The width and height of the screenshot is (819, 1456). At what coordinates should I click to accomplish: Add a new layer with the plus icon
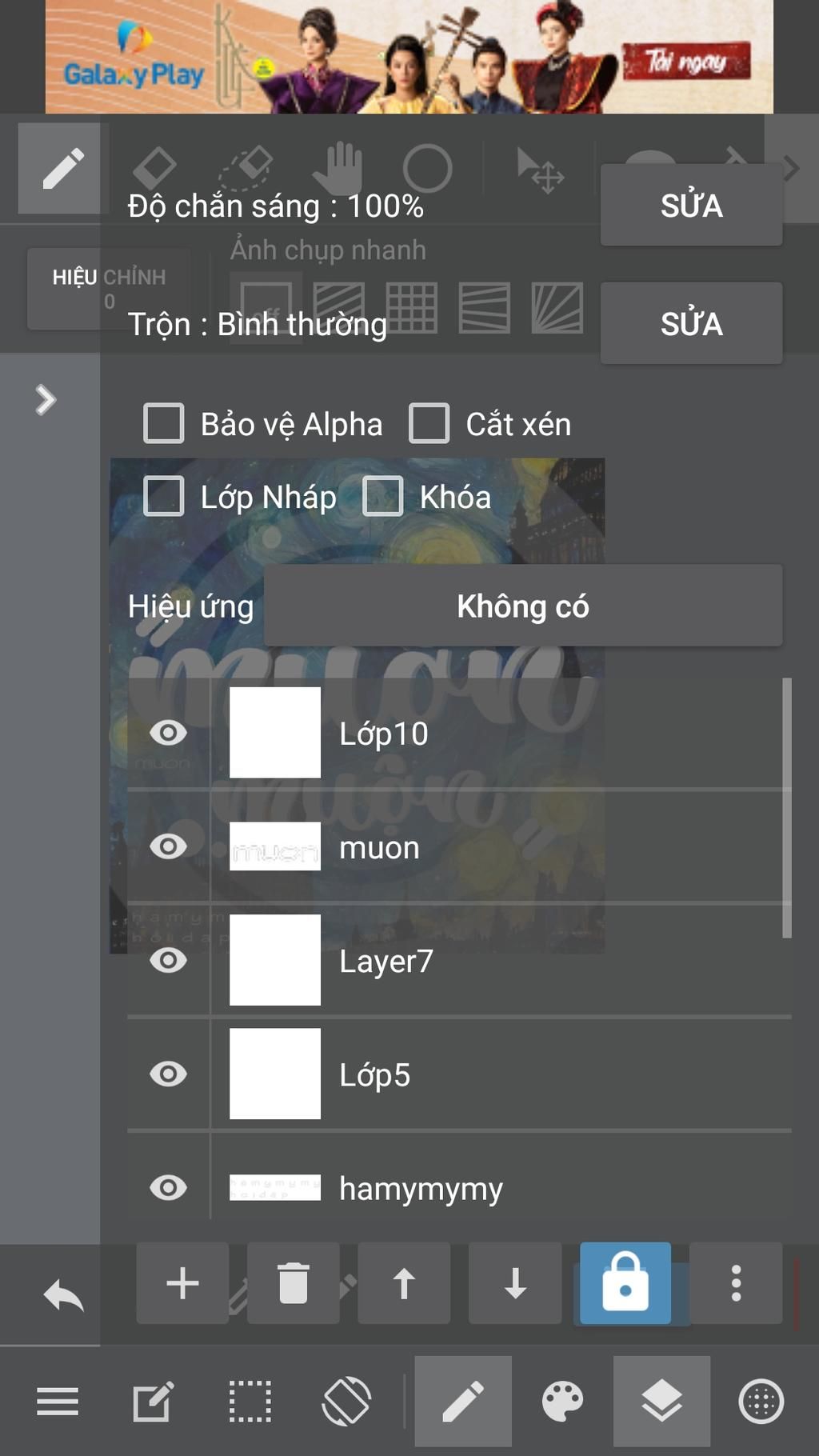click(x=182, y=1282)
